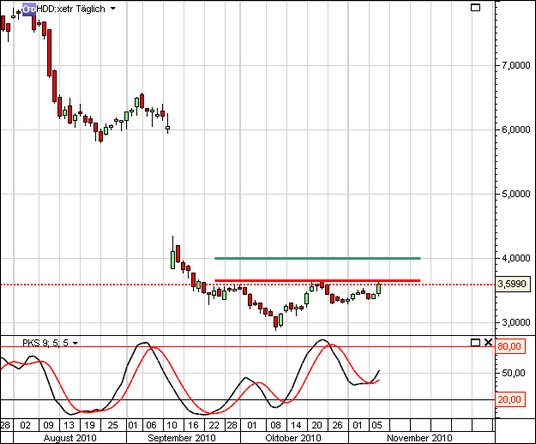Click the November 2010 month label
The image size is (536, 444).
[x=419, y=438]
